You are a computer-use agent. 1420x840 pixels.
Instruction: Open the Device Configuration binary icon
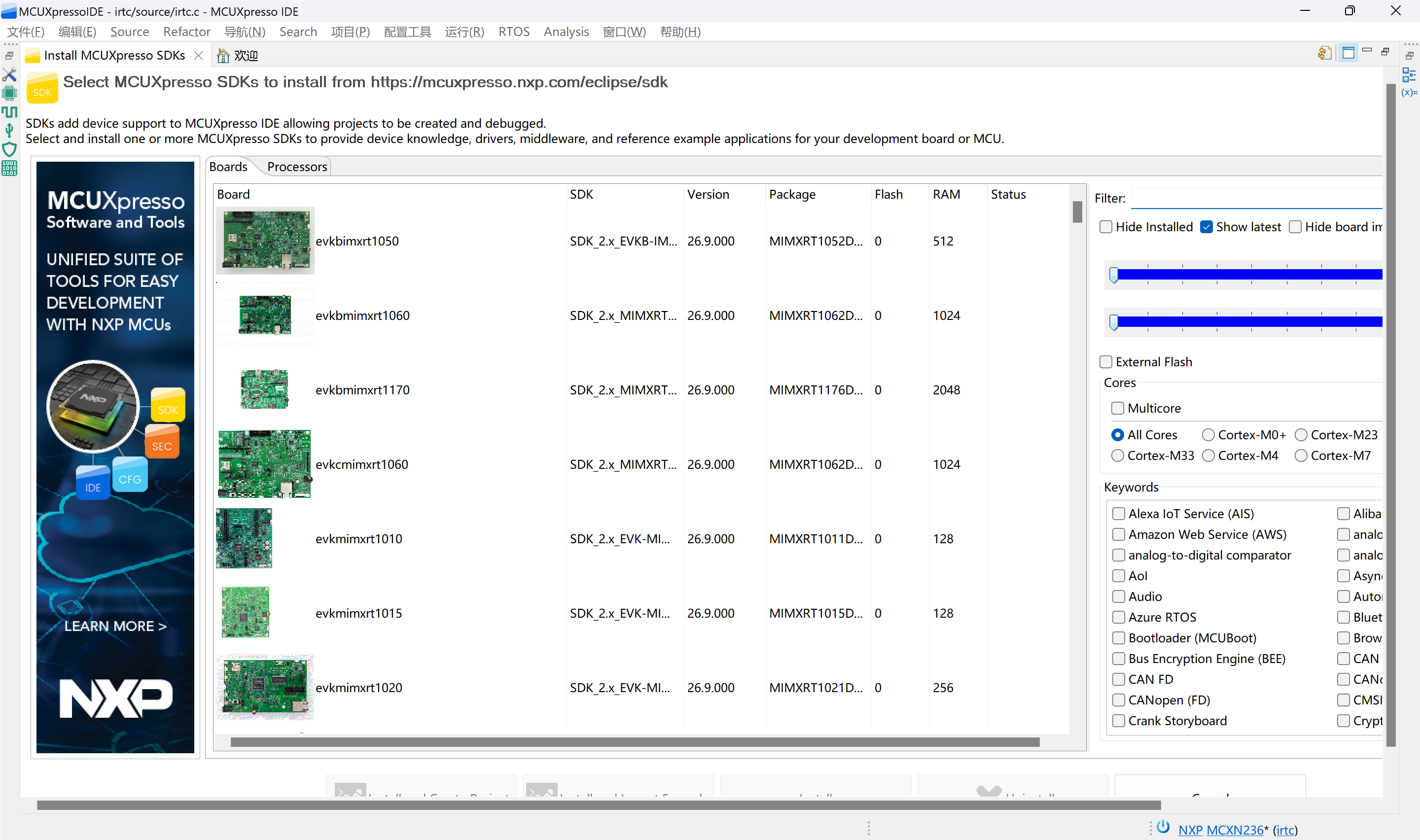[x=10, y=168]
